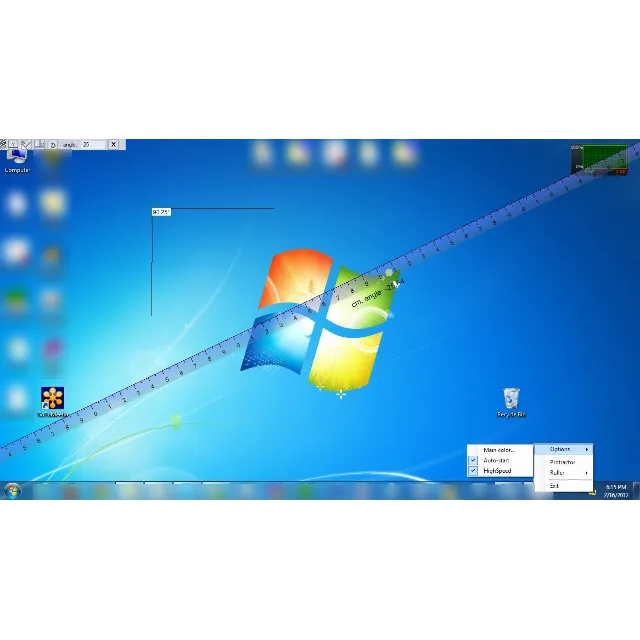The width and height of the screenshot is (640, 640).
Task: Select the Main color... option
Action: point(499,450)
